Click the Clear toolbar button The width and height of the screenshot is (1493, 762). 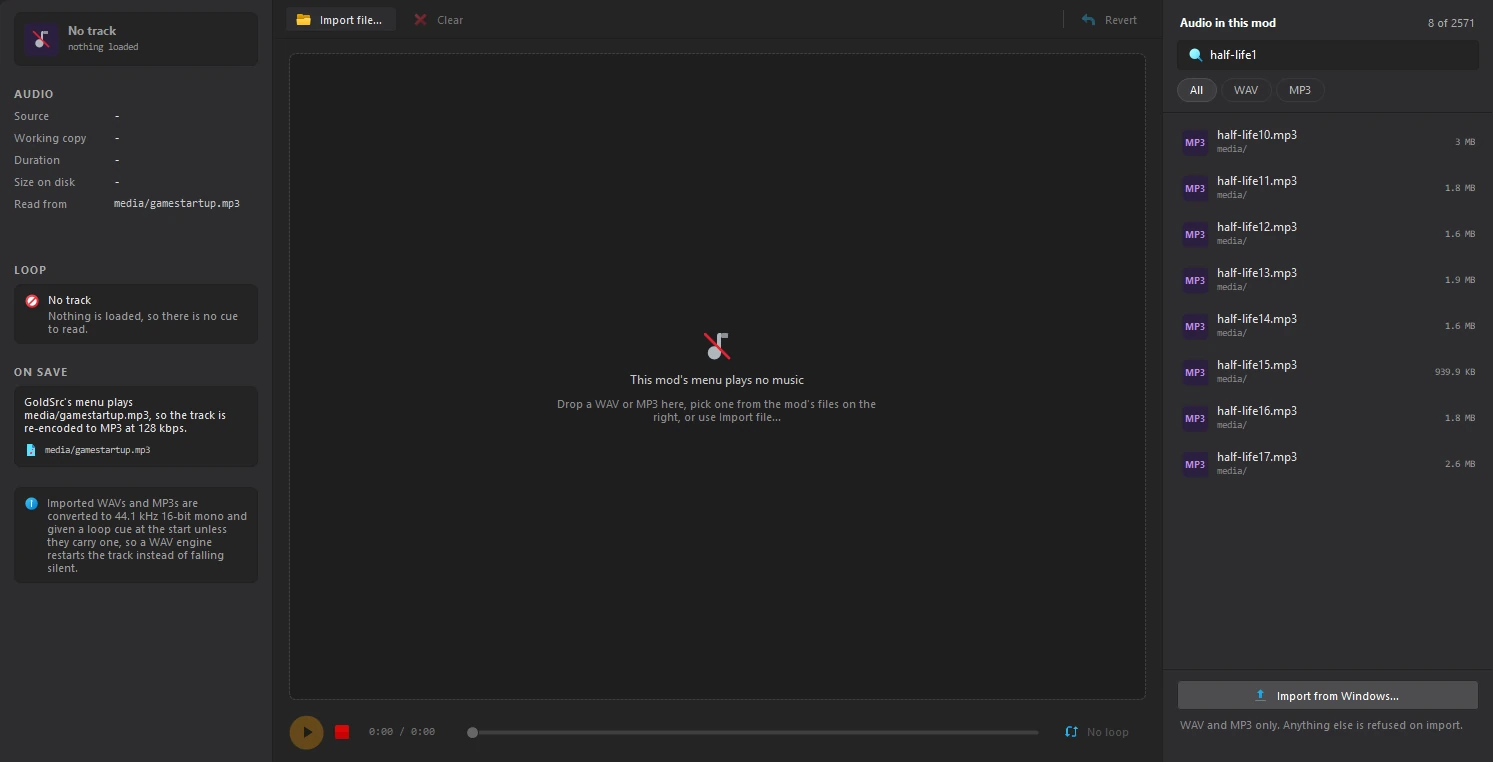point(439,20)
